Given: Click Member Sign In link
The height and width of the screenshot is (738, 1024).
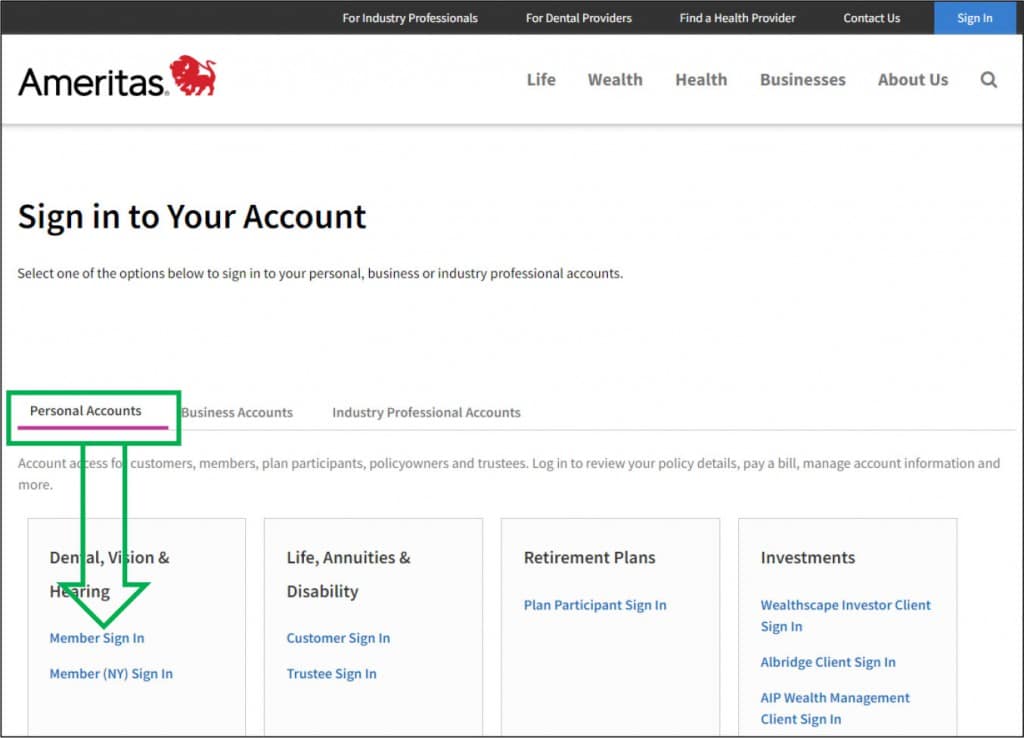Looking at the screenshot, I should (x=97, y=638).
